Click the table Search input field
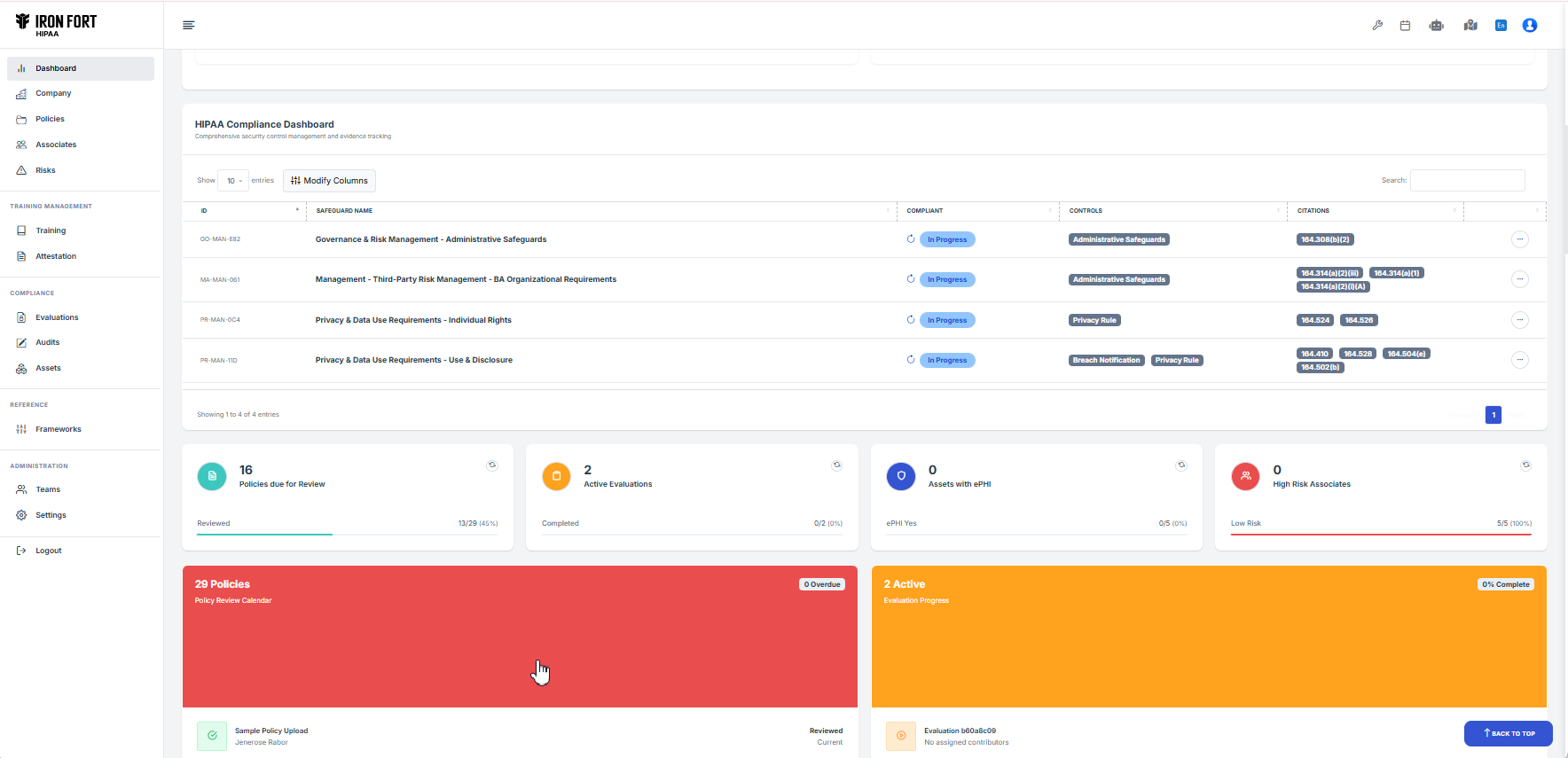 click(x=1467, y=180)
